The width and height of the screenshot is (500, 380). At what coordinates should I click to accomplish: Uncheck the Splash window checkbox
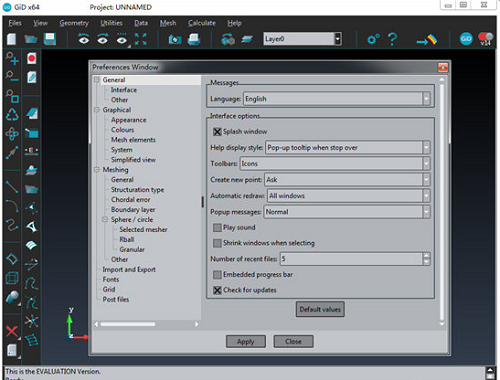coord(217,132)
